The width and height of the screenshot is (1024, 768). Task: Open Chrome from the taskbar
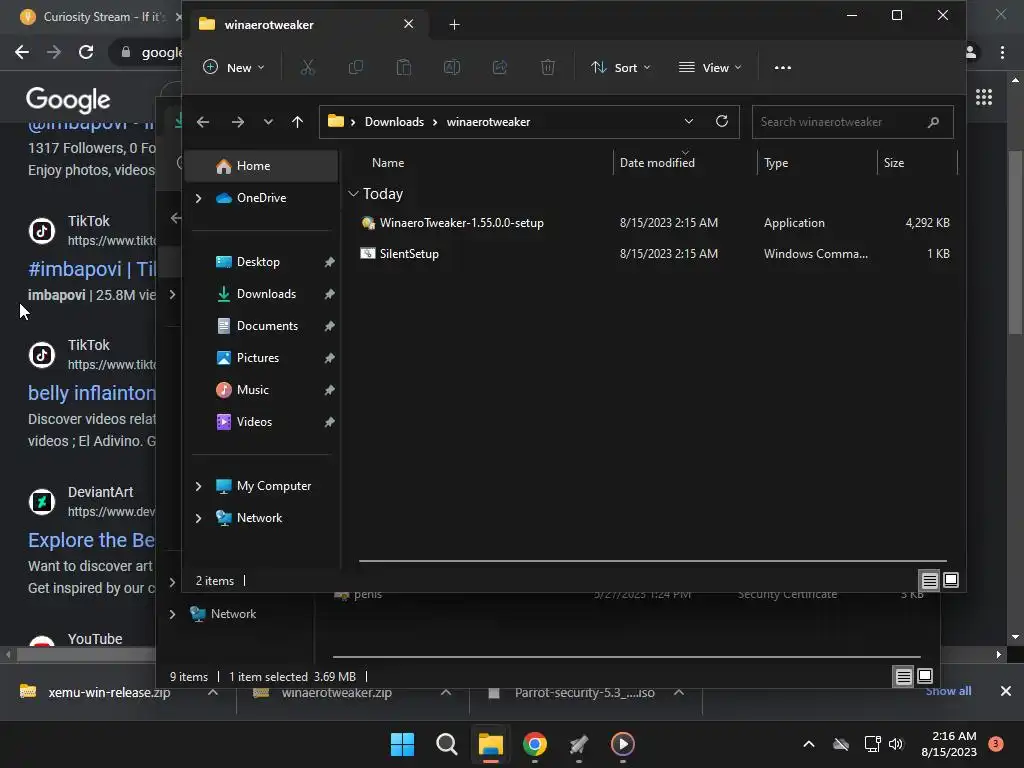click(x=534, y=744)
